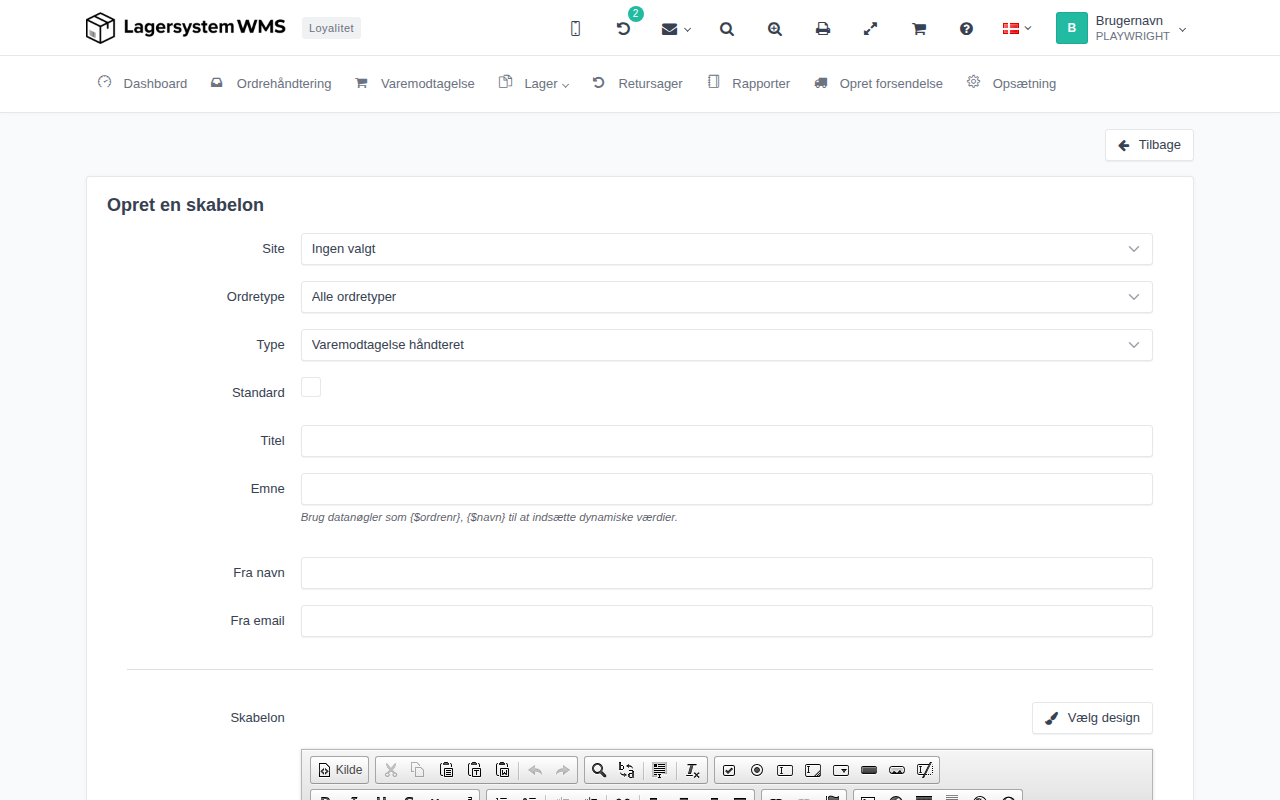The height and width of the screenshot is (800, 1280).
Task: Open the Type dropdown Varemodtagelse håndteret
Action: pyautogui.click(x=726, y=345)
